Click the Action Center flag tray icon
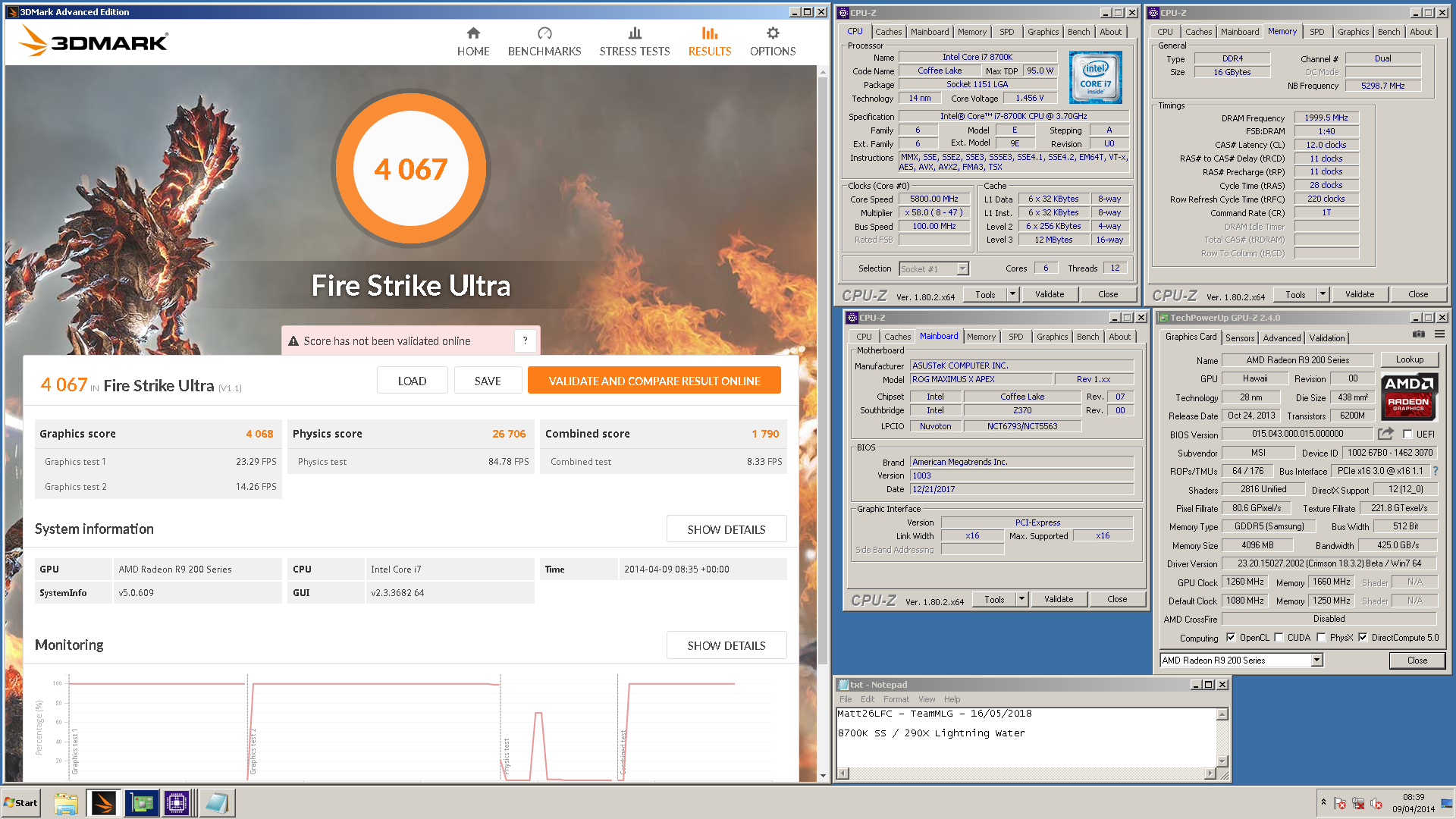Screen dimensions: 1456x819 point(1340,803)
